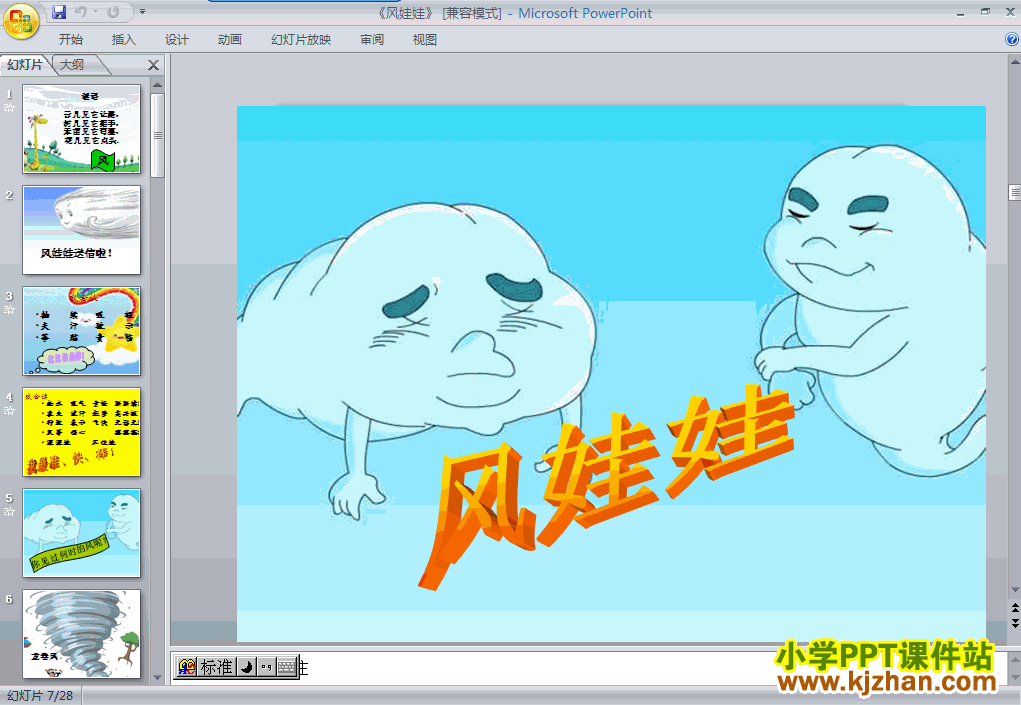Click the main vertical scrollbar thumb
Image resolution: width=1021 pixels, height=705 pixels.
tap(1014, 192)
